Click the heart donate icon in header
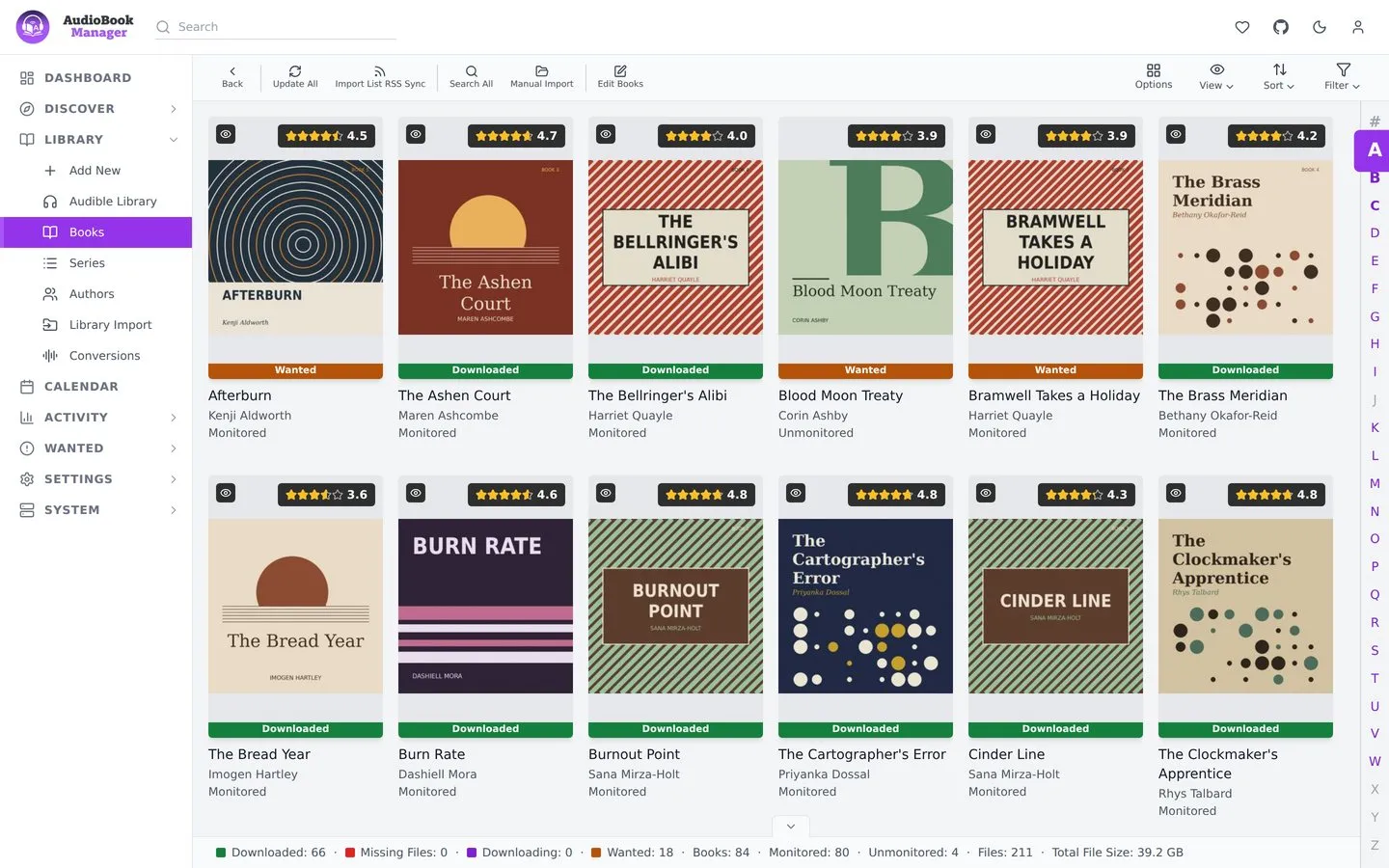The image size is (1389, 868). click(x=1242, y=27)
